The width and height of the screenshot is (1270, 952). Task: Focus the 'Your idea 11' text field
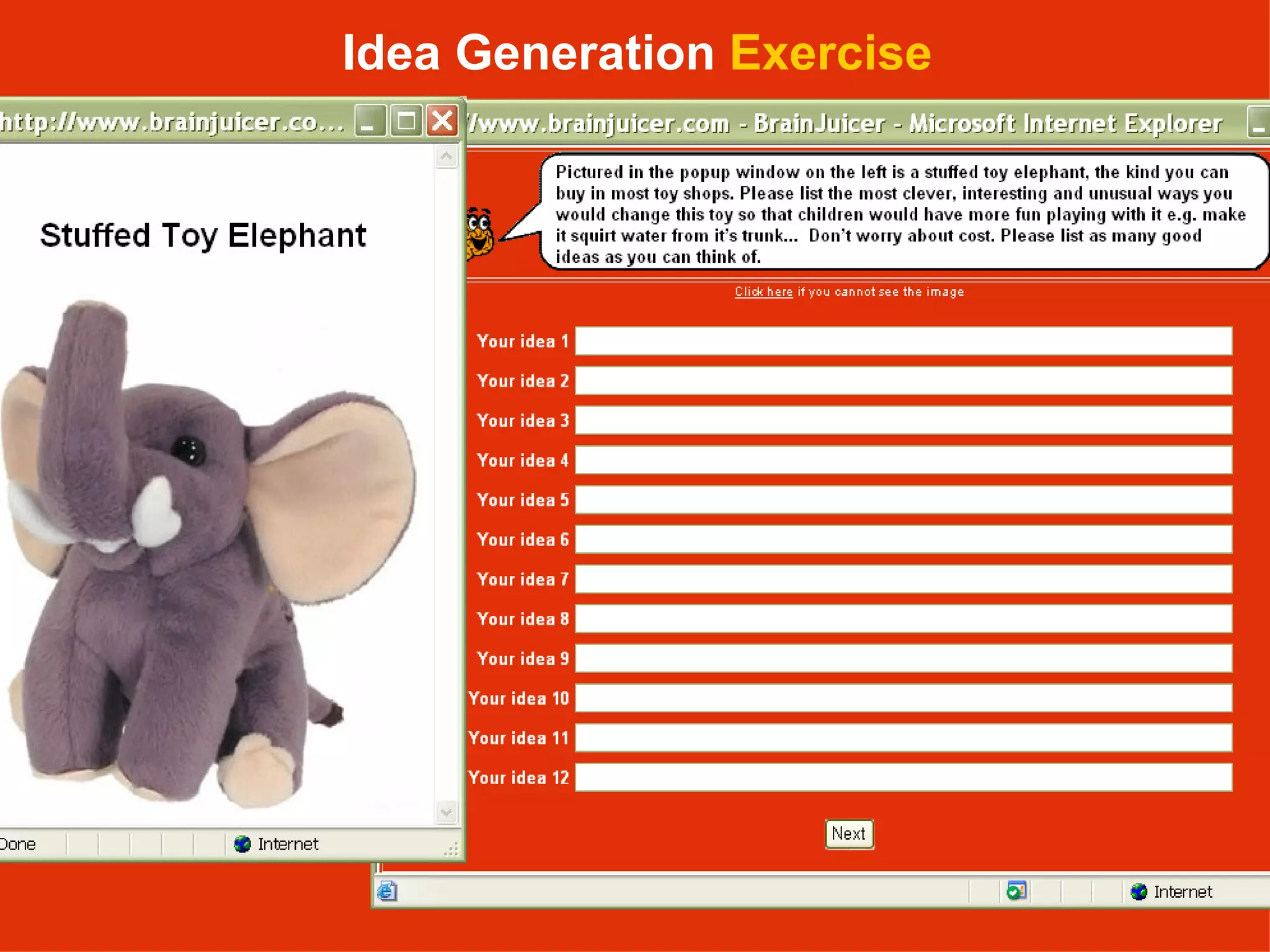[904, 738]
